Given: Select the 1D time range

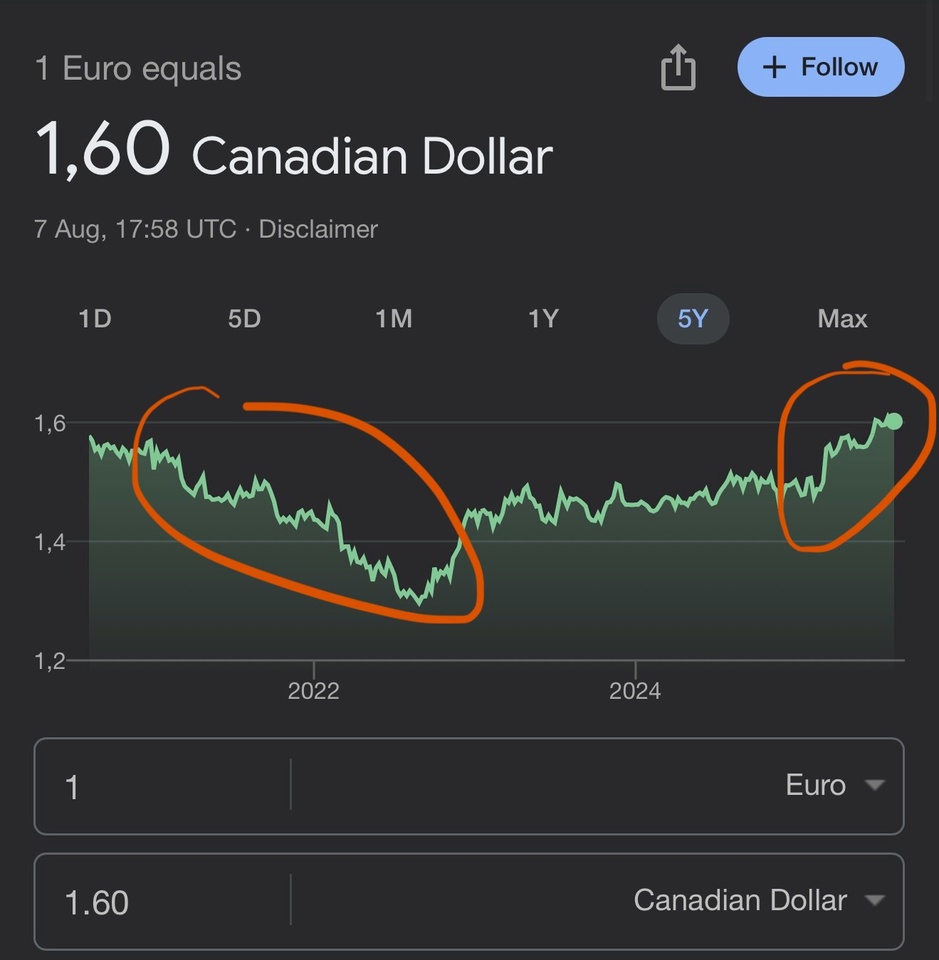Looking at the screenshot, I should (x=95, y=319).
